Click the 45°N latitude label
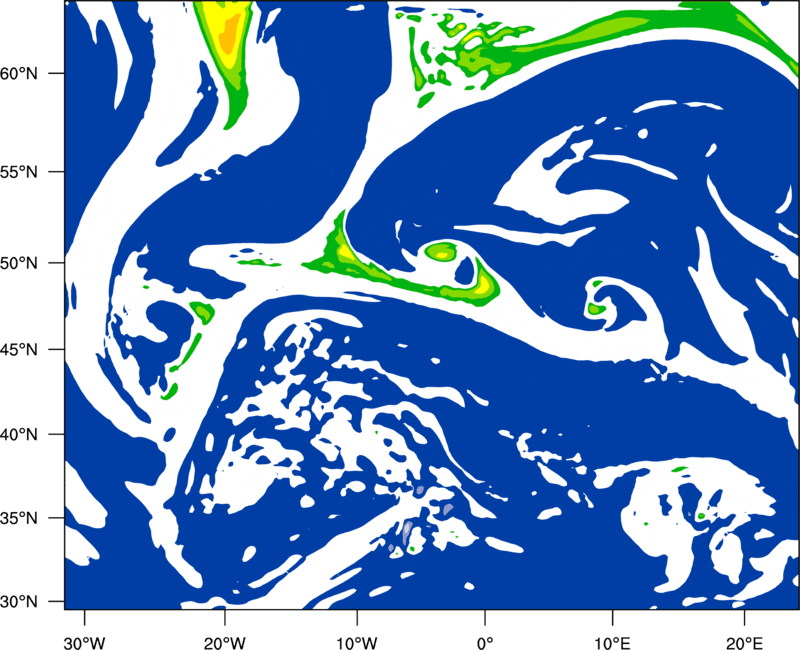 pyautogui.click(x=19, y=350)
